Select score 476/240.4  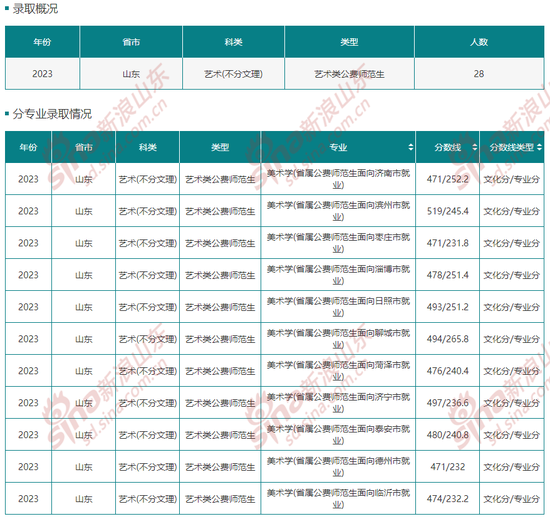[x=448, y=371]
